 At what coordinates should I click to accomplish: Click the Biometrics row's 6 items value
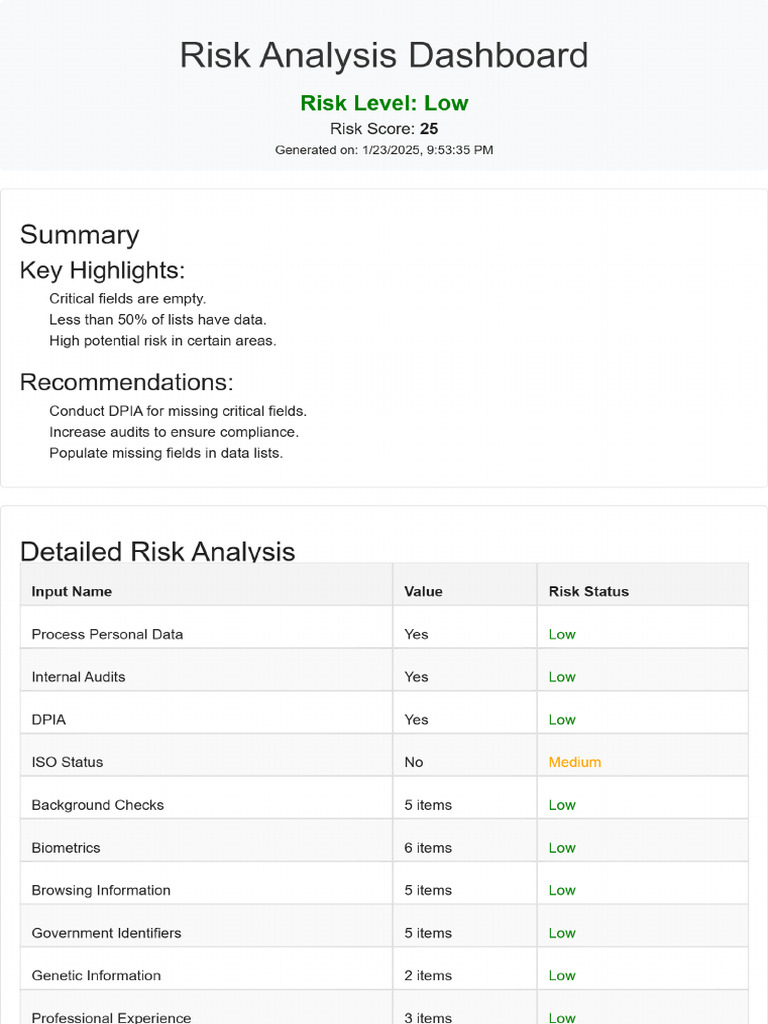(x=428, y=848)
